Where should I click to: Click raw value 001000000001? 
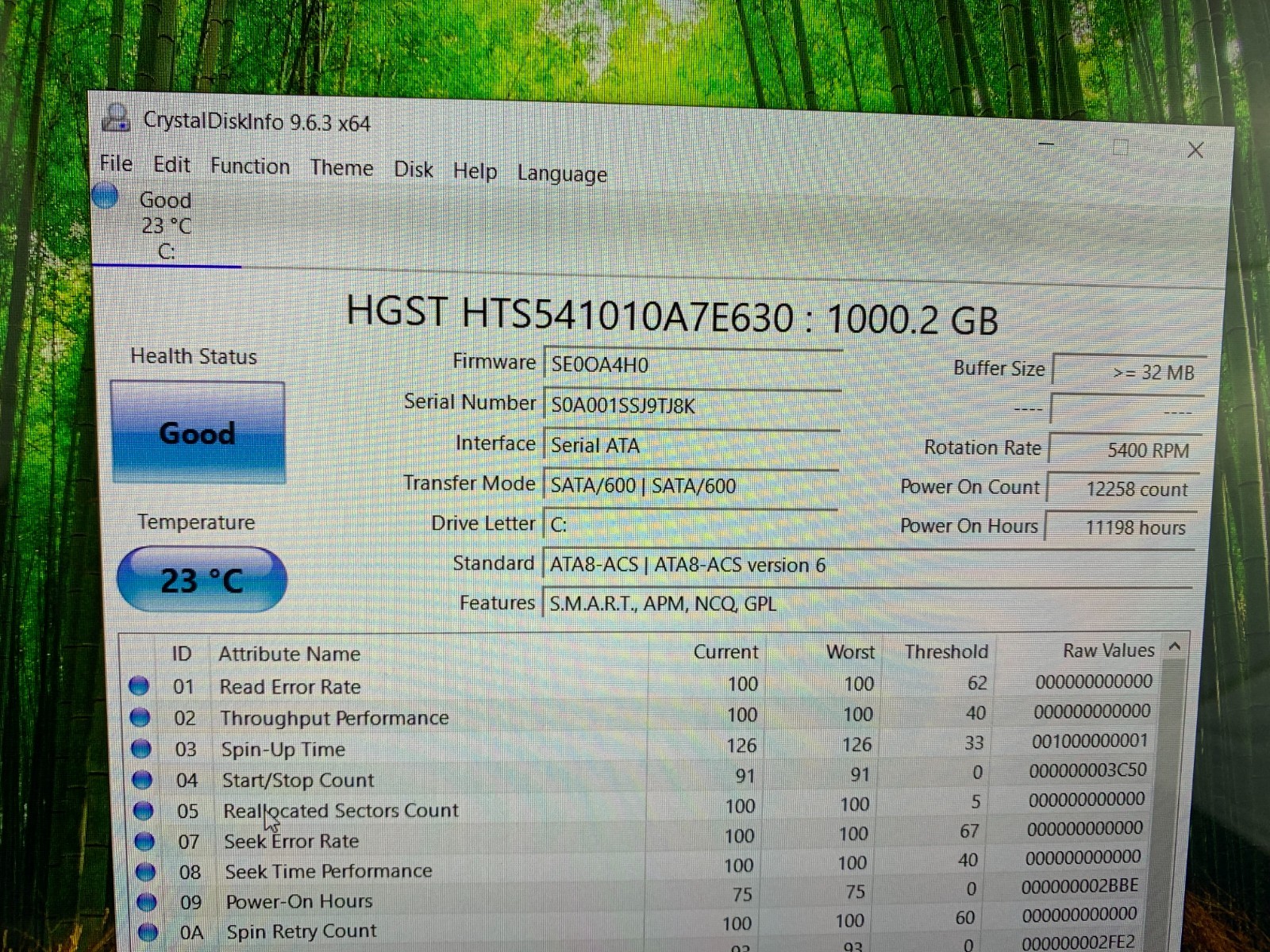pyautogui.click(x=1090, y=741)
